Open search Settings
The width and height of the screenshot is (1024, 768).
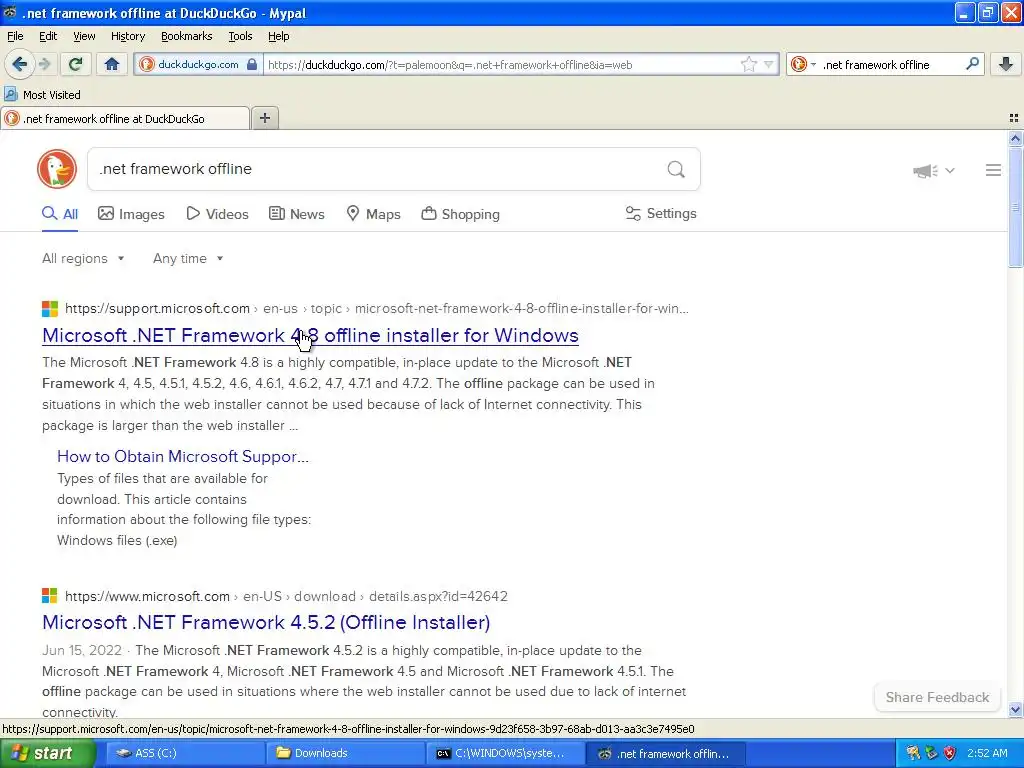pos(661,214)
